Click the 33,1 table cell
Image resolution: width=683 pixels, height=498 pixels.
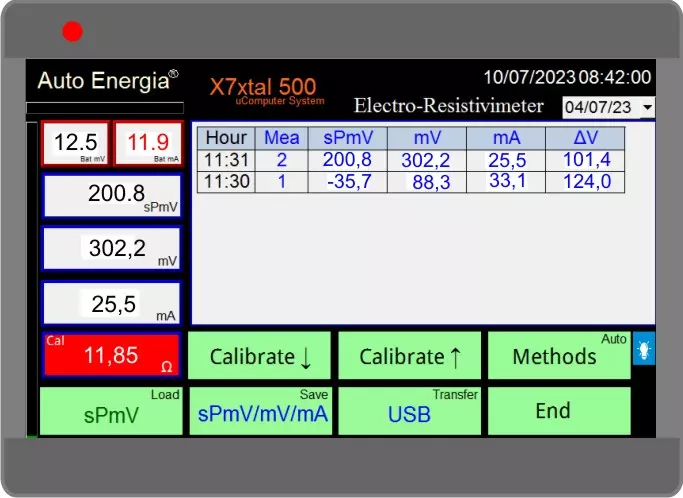pyautogui.click(x=506, y=182)
